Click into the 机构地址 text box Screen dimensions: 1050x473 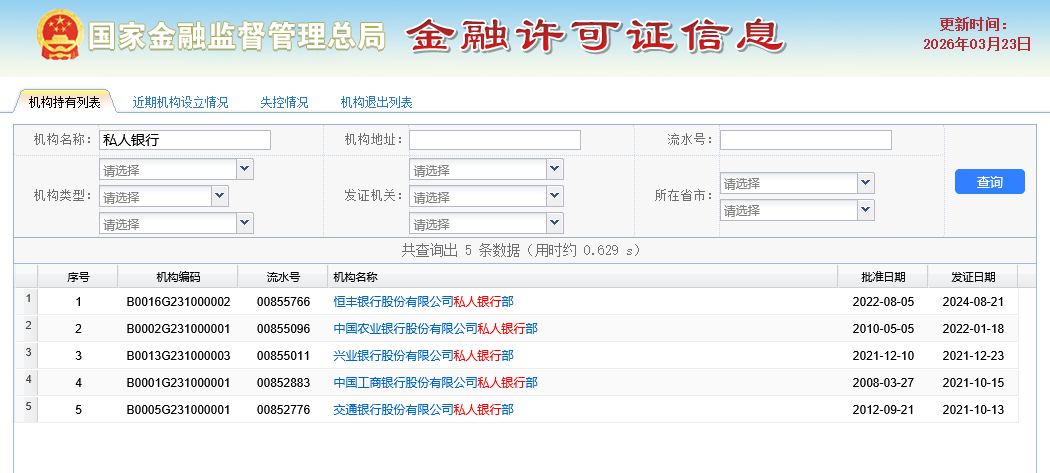[x=494, y=140]
